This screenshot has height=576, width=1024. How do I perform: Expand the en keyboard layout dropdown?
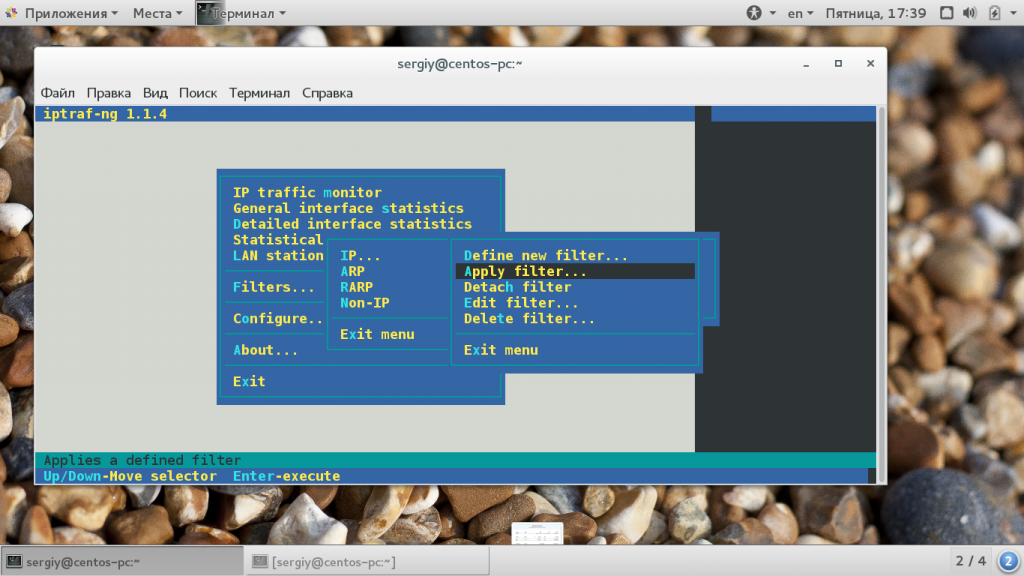click(x=800, y=13)
